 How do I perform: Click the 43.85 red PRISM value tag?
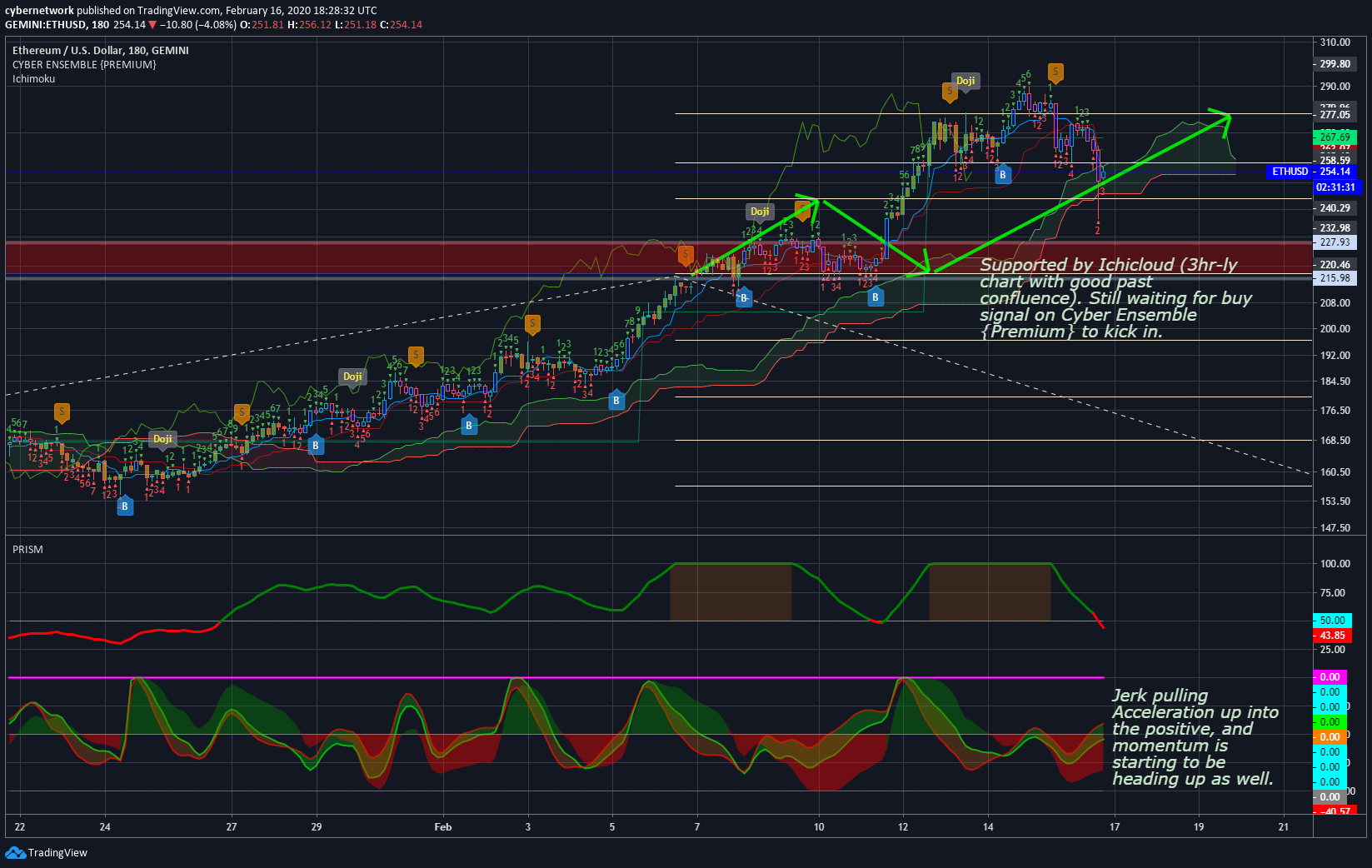1333,636
